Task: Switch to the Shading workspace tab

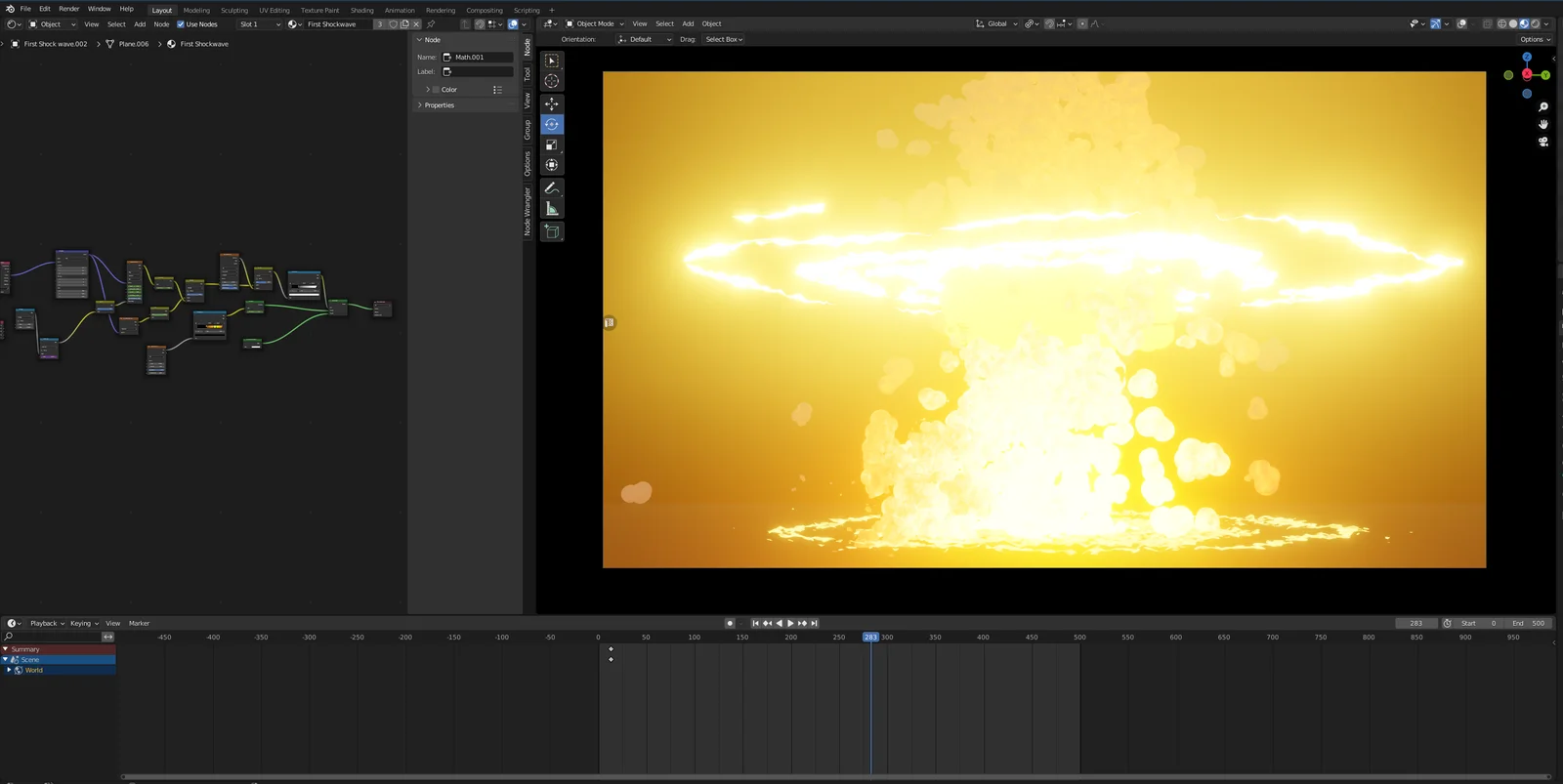Action: [361, 11]
